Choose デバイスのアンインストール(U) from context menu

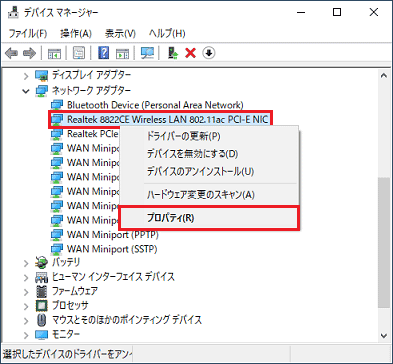[x=209, y=172]
